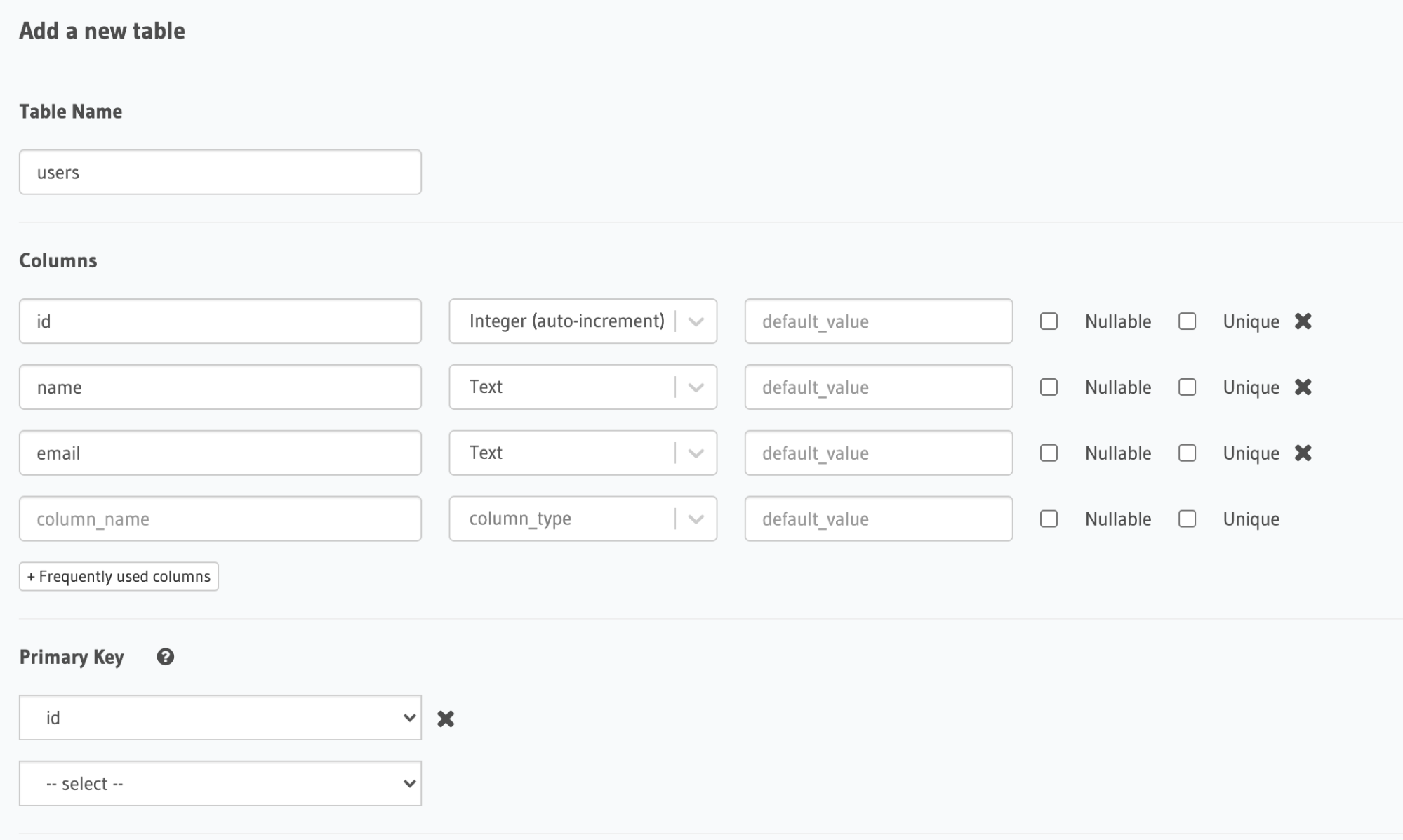The image size is (1403, 840).
Task: Open the id primary key dropdown
Action: (x=220, y=718)
